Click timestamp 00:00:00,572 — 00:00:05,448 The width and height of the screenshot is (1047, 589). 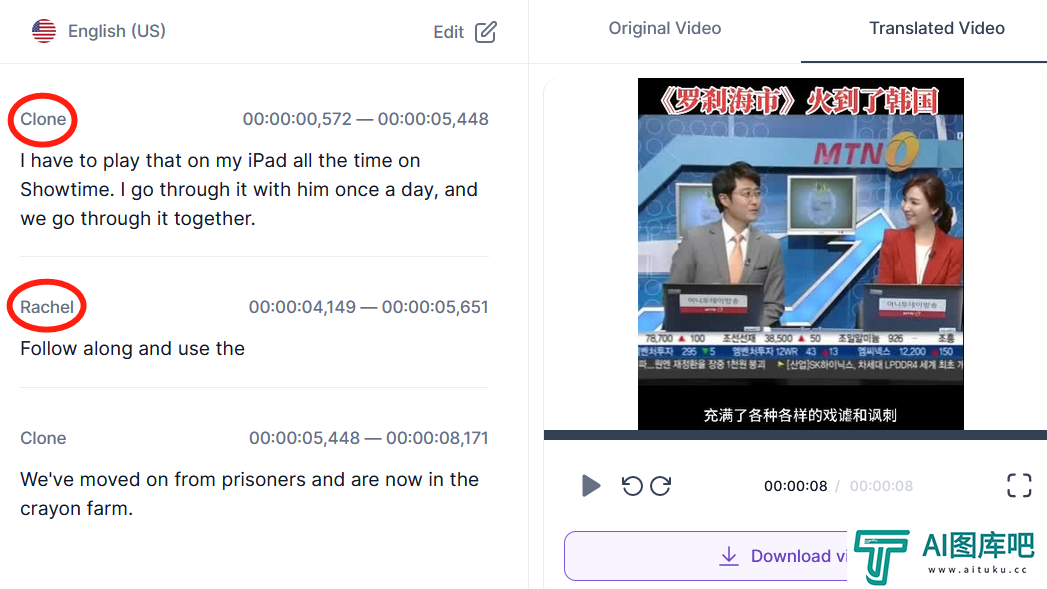click(366, 119)
